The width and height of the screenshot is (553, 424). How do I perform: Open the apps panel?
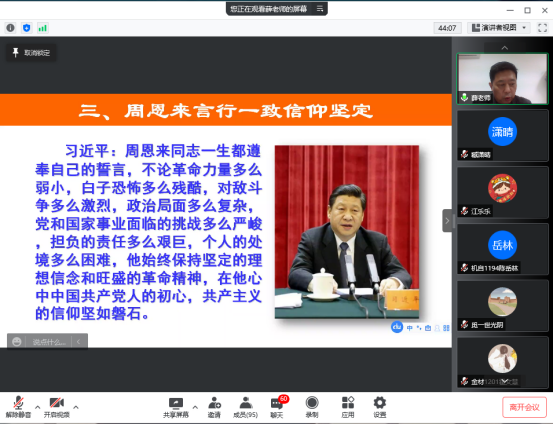click(x=348, y=407)
